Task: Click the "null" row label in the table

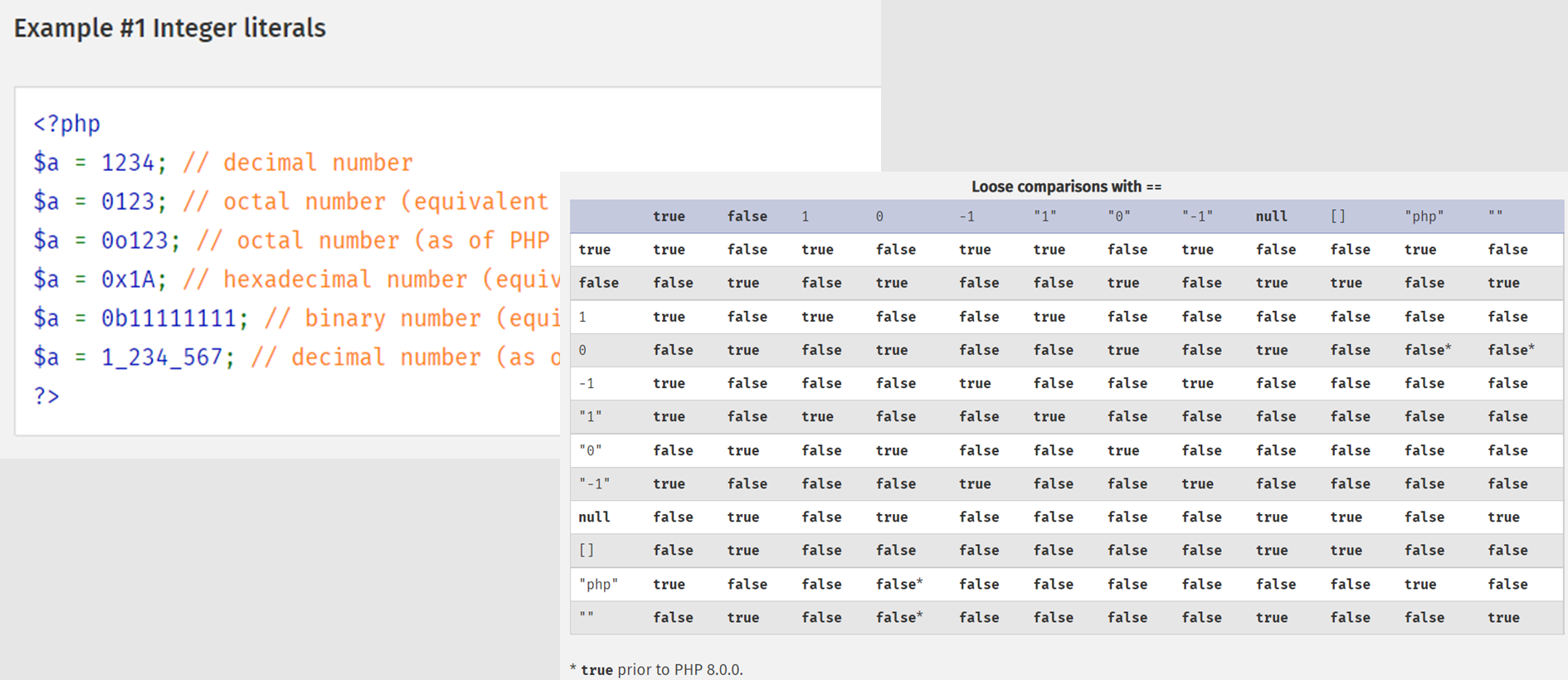Action: tap(594, 517)
